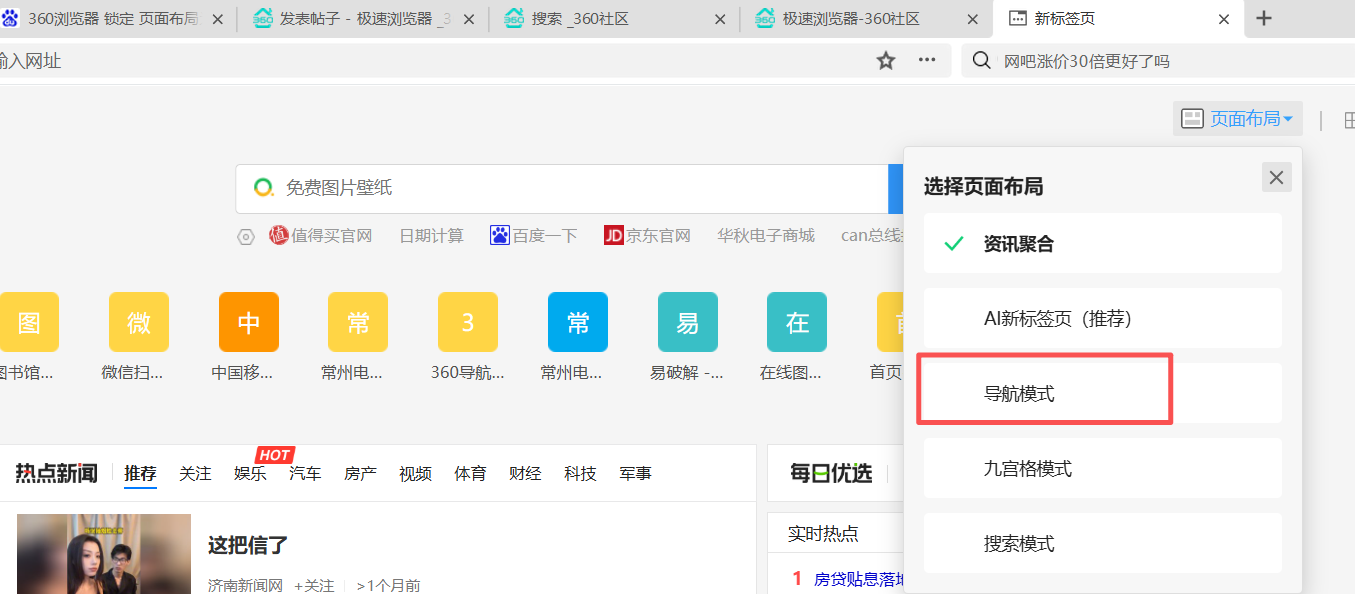The height and width of the screenshot is (594, 1355).
Task: Select the 九宫格模式 layout
Action: pyautogui.click(x=1102, y=468)
